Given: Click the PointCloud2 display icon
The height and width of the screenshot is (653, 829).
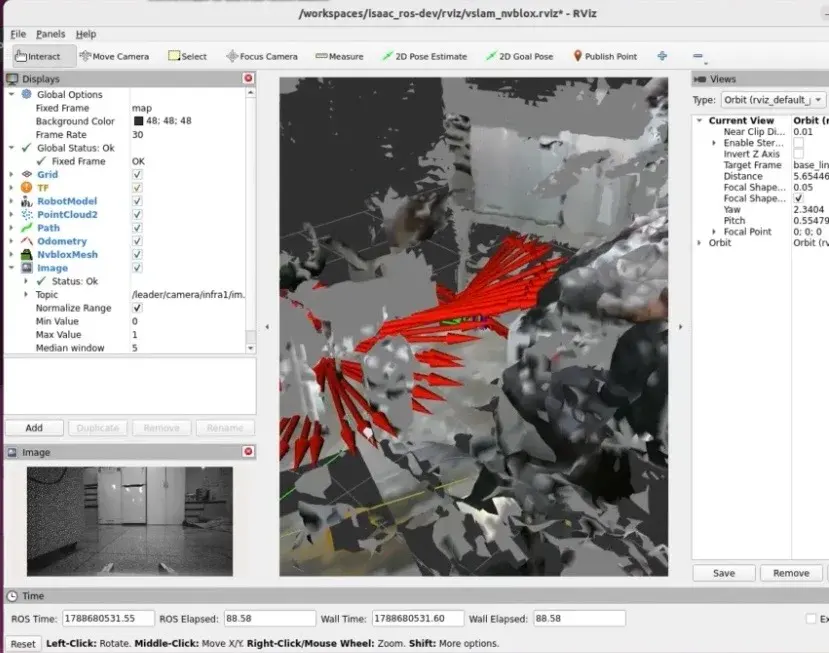Looking at the screenshot, I should pos(26,214).
